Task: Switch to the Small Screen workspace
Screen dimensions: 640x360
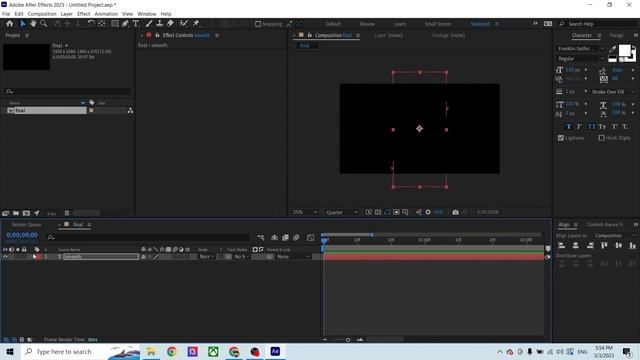Action: 438,24
